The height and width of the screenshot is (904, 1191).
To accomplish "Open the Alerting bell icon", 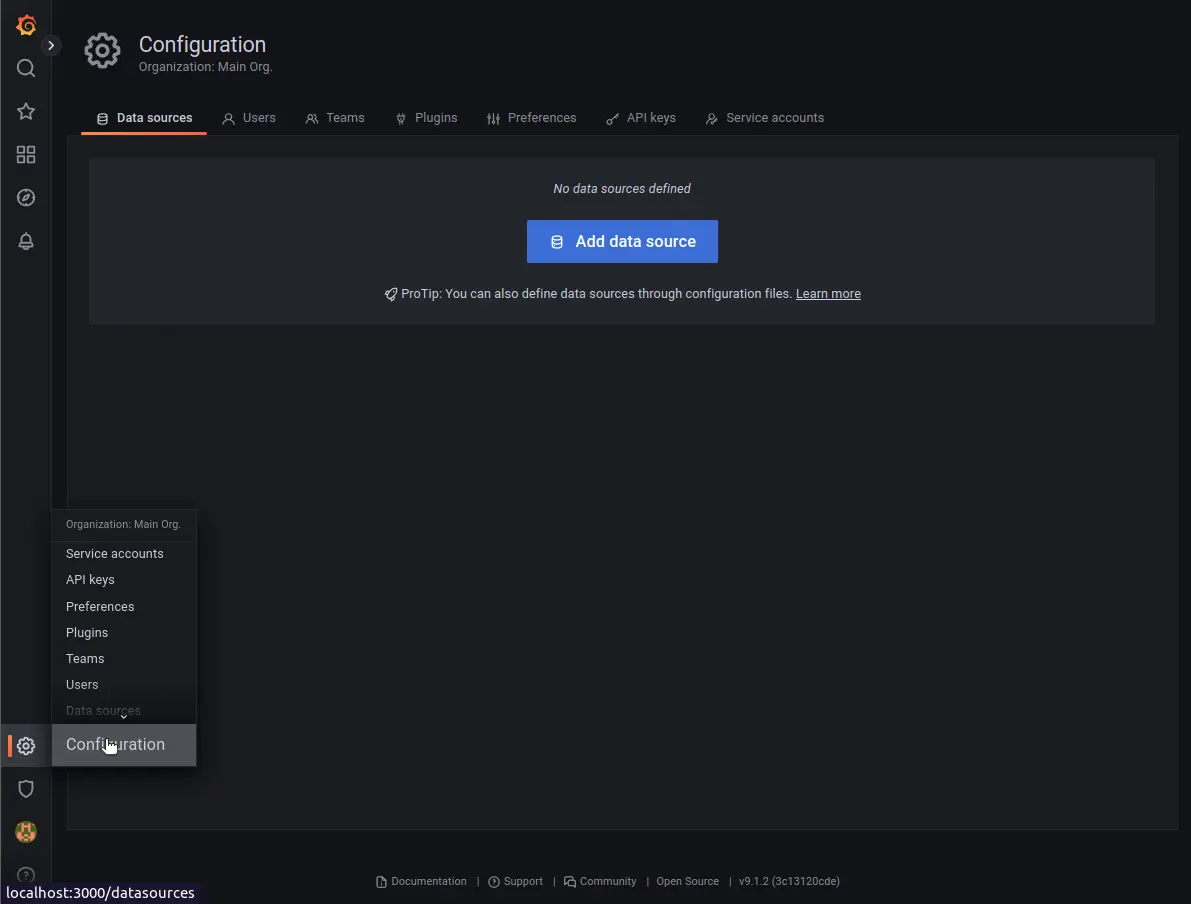I will point(25,241).
